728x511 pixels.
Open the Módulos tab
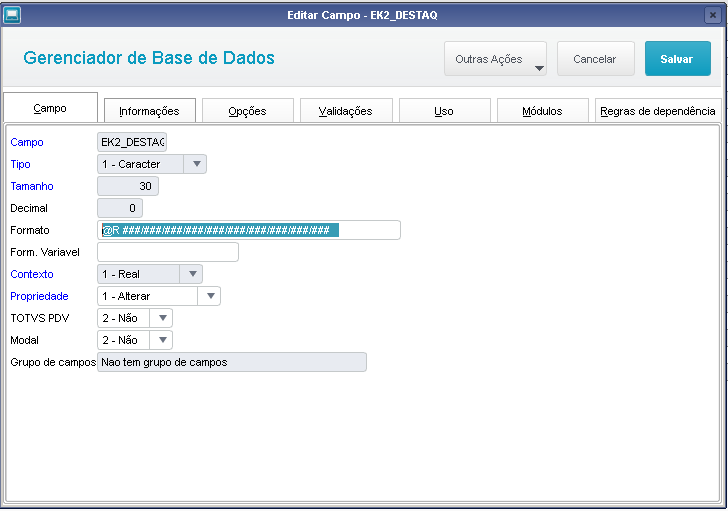pyautogui.click(x=542, y=111)
